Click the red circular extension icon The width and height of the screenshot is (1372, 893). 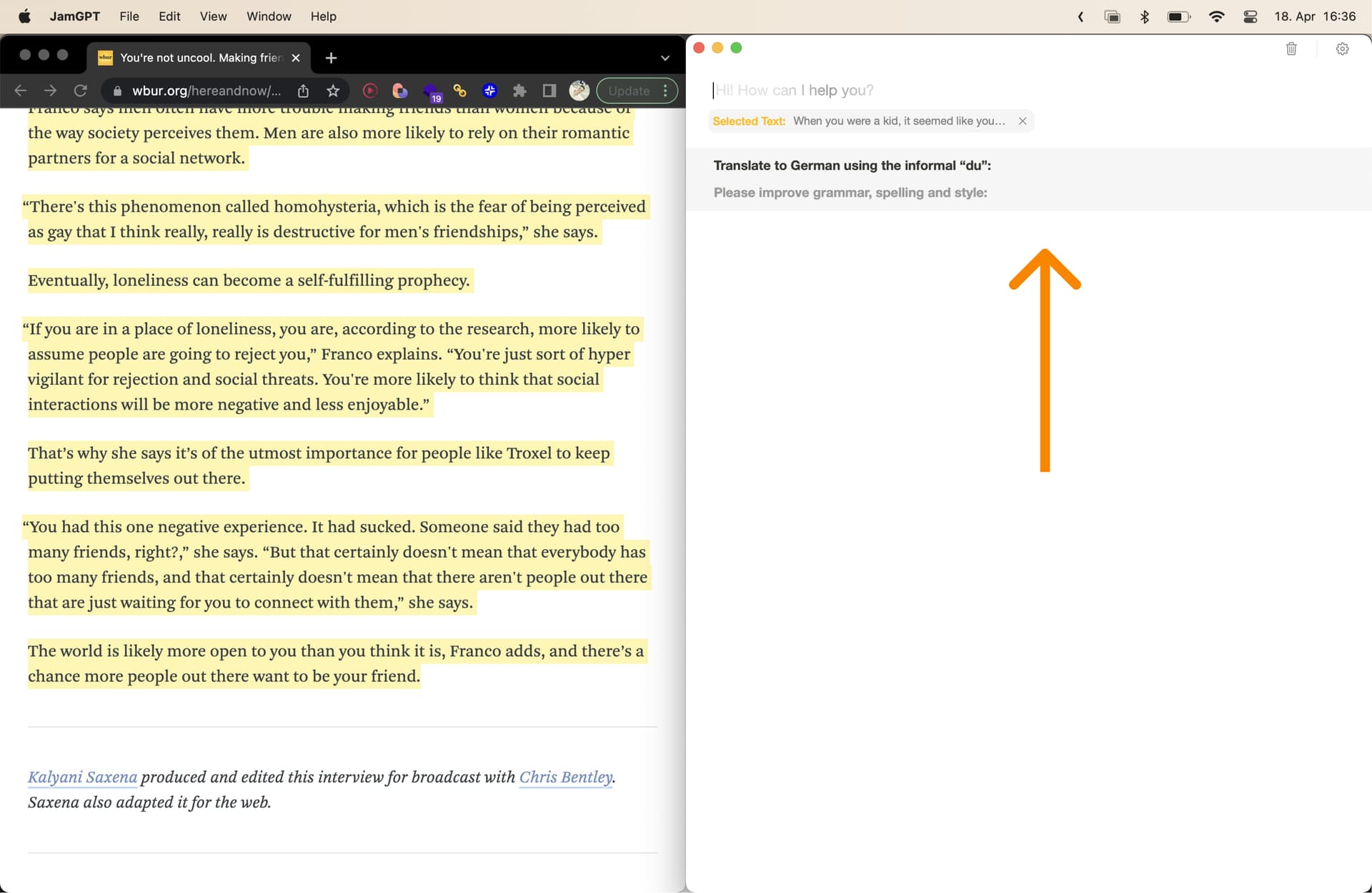point(370,91)
